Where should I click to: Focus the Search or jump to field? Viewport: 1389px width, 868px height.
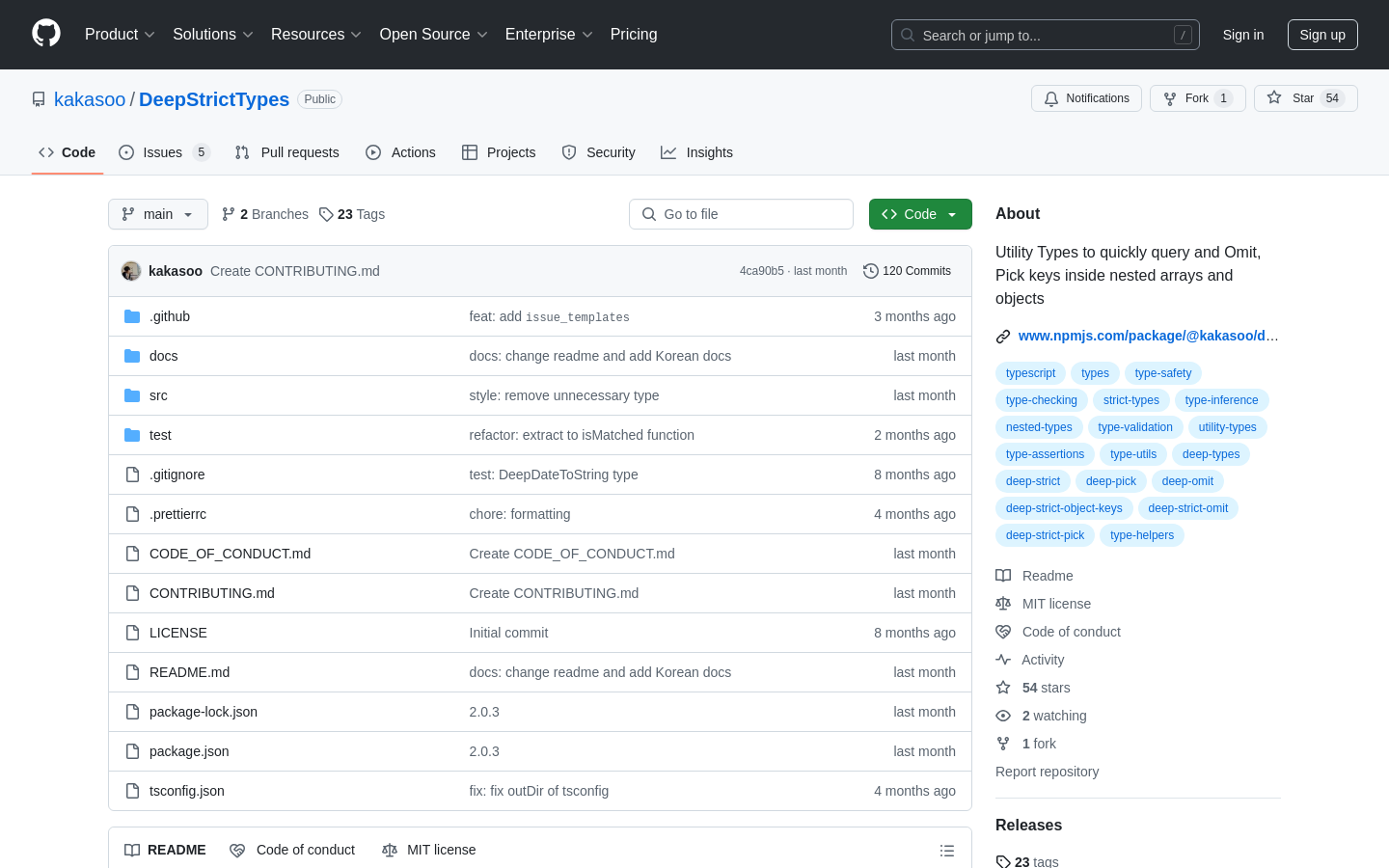point(1046,35)
